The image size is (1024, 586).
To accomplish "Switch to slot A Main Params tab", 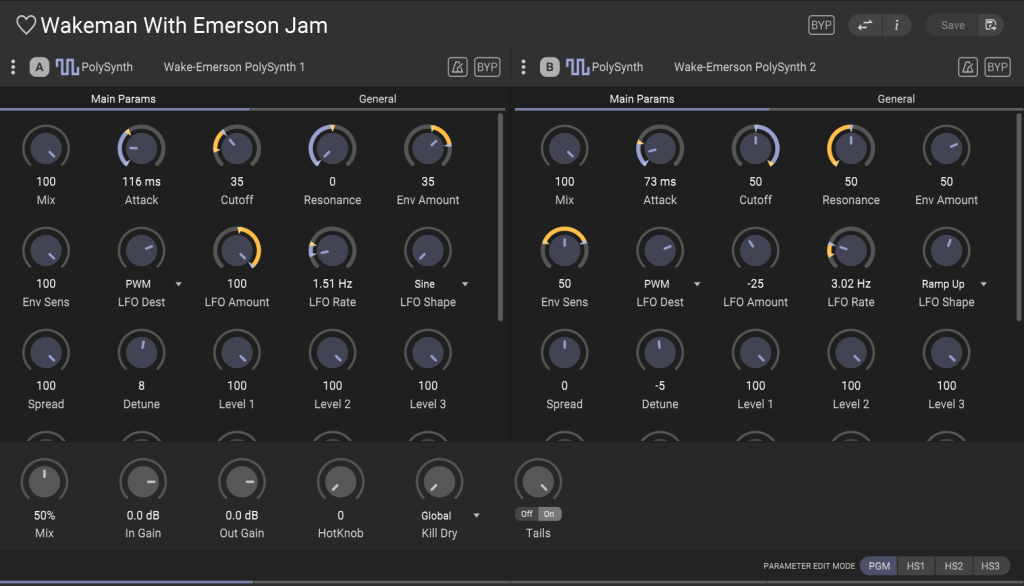I will [123, 99].
